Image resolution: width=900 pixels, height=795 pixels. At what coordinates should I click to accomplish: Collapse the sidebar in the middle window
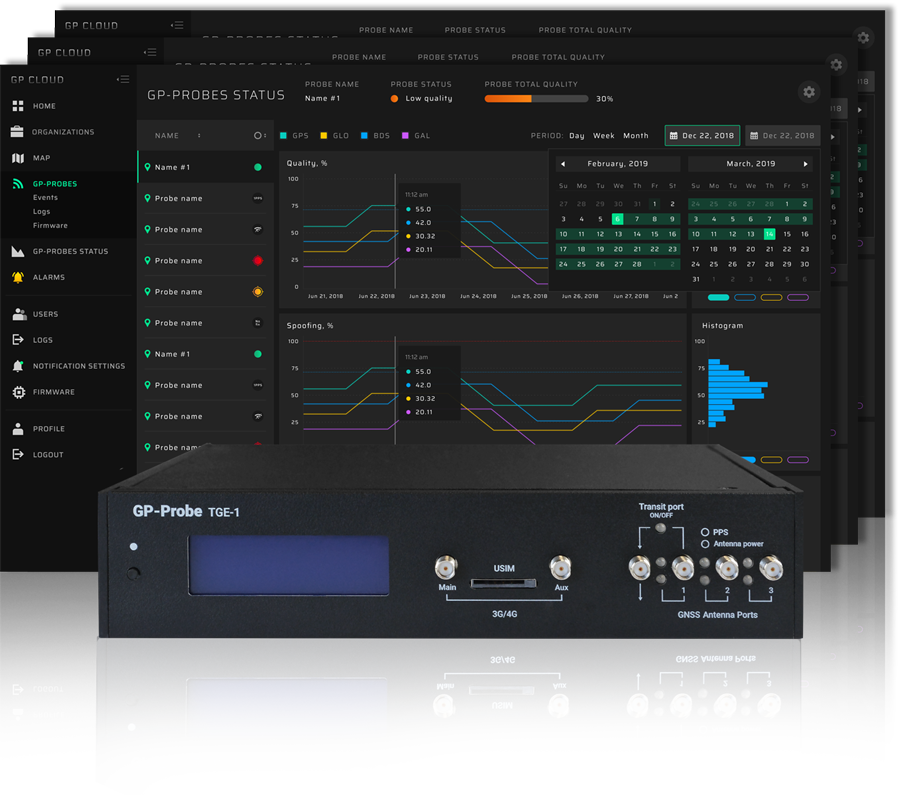click(x=150, y=52)
